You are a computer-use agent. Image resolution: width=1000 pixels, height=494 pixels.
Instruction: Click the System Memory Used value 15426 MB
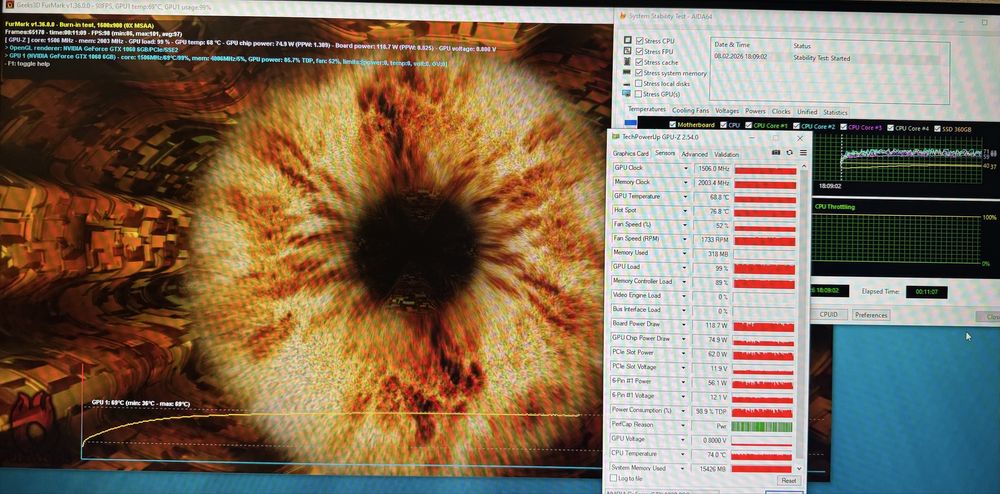coord(710,469)
